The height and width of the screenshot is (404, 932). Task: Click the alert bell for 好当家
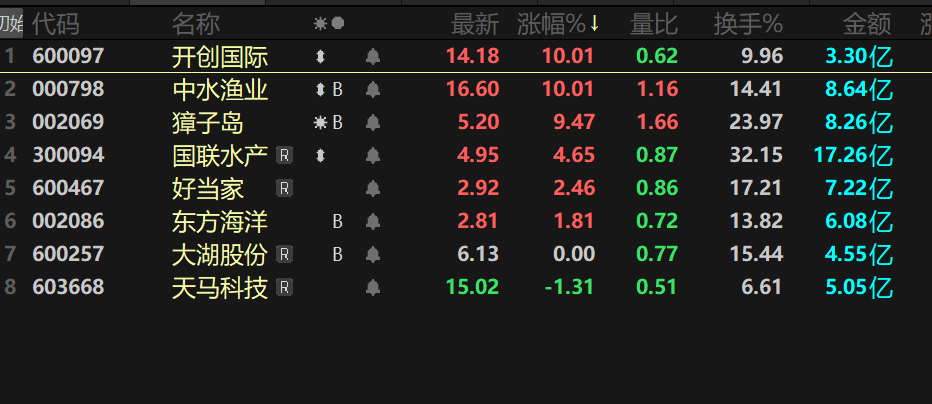pos(373,189)
